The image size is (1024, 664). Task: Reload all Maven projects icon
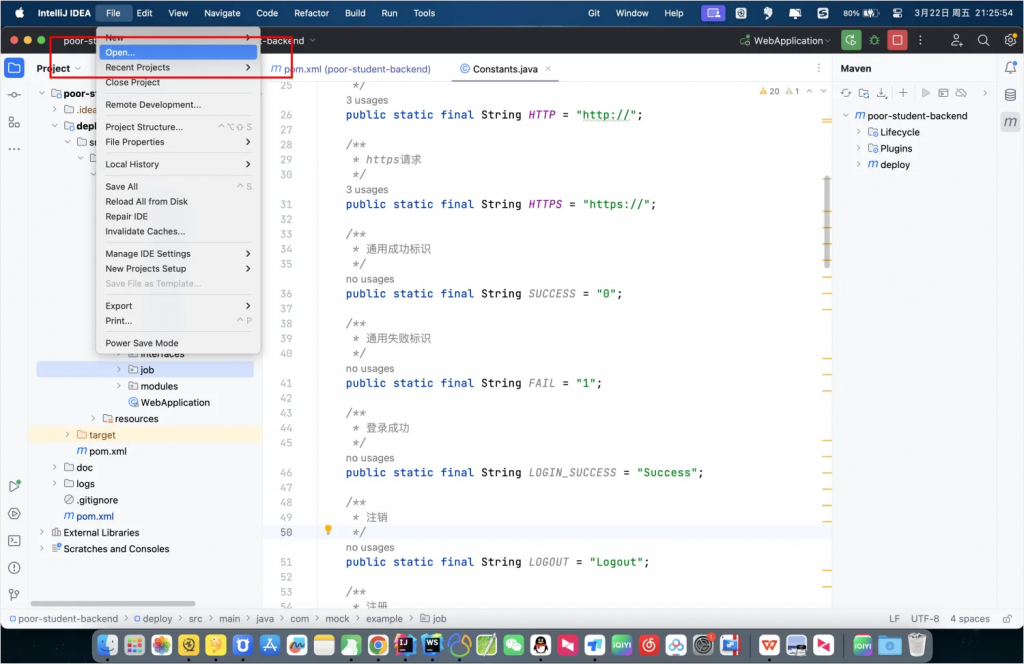coord(846,93)
